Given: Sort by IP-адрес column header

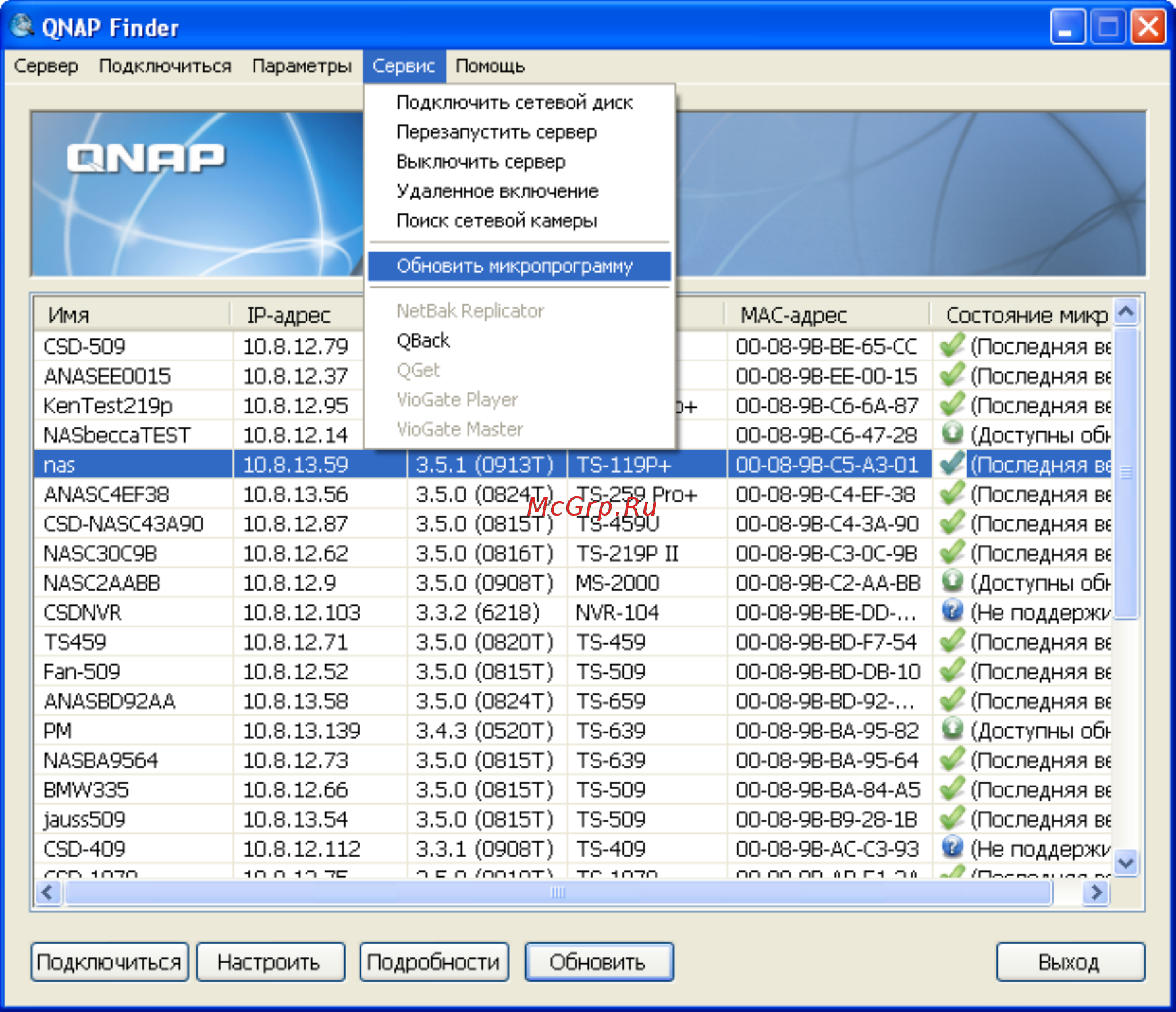Looking at the screenshot, I should click(x=298, y=315).
